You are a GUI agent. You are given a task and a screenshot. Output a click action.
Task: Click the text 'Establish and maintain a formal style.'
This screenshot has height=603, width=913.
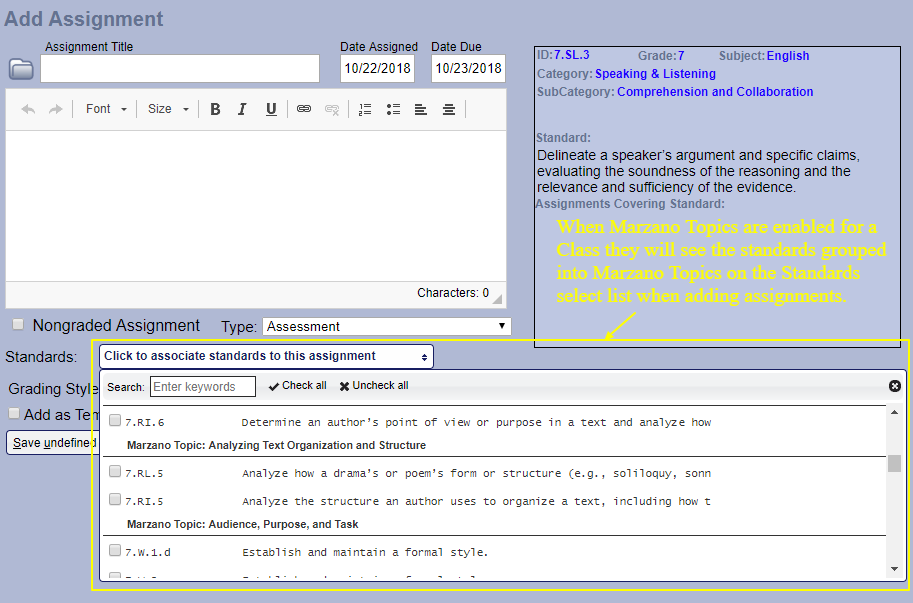click(365, 552)
